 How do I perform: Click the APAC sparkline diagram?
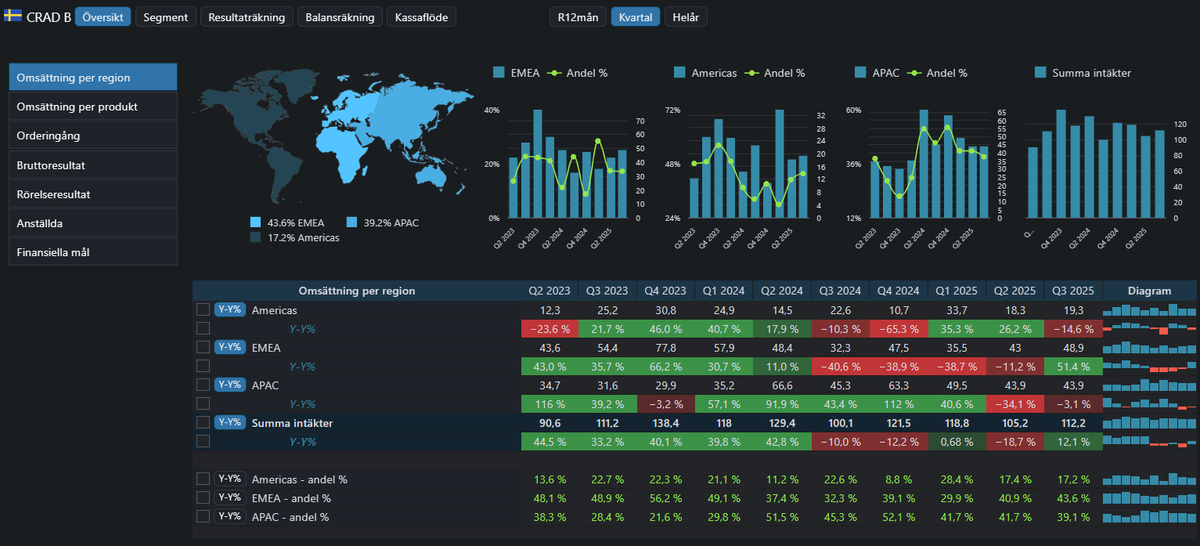click(x=1149, y=385)
